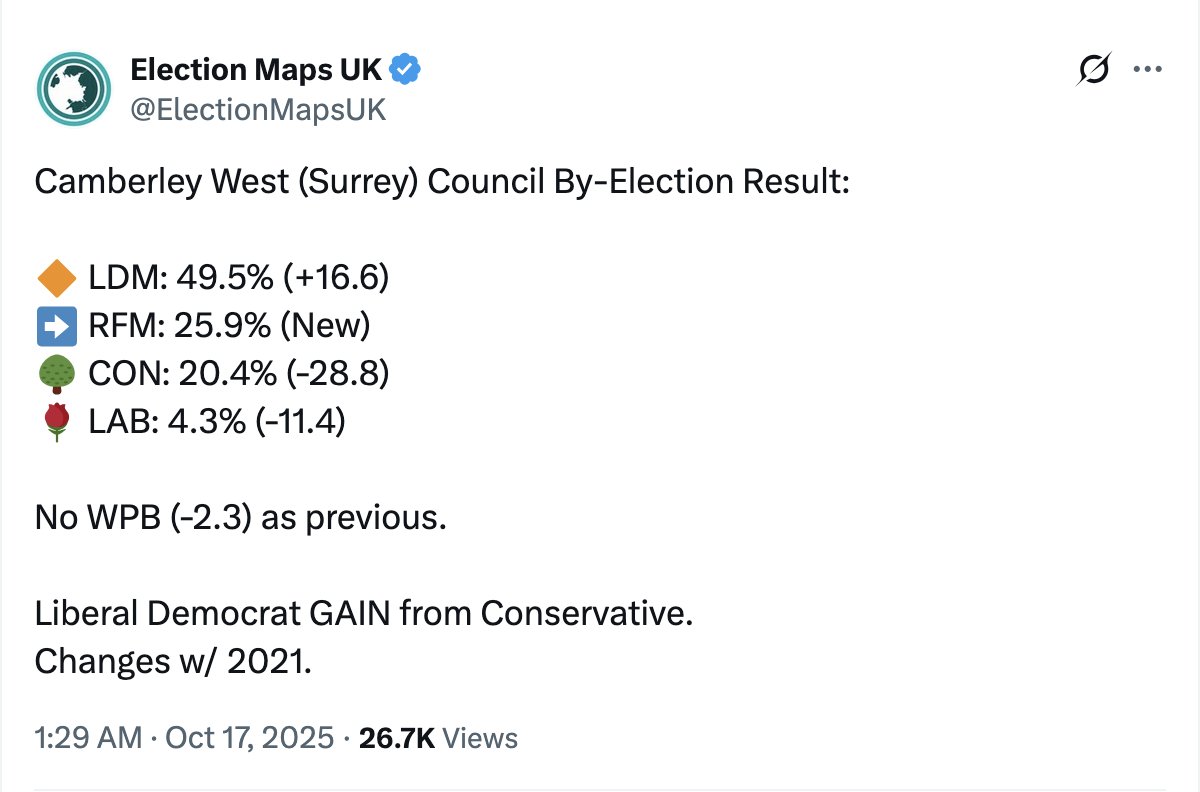
Task: Click the Oct 17, 2025 date
Action: tap(249, 739)
